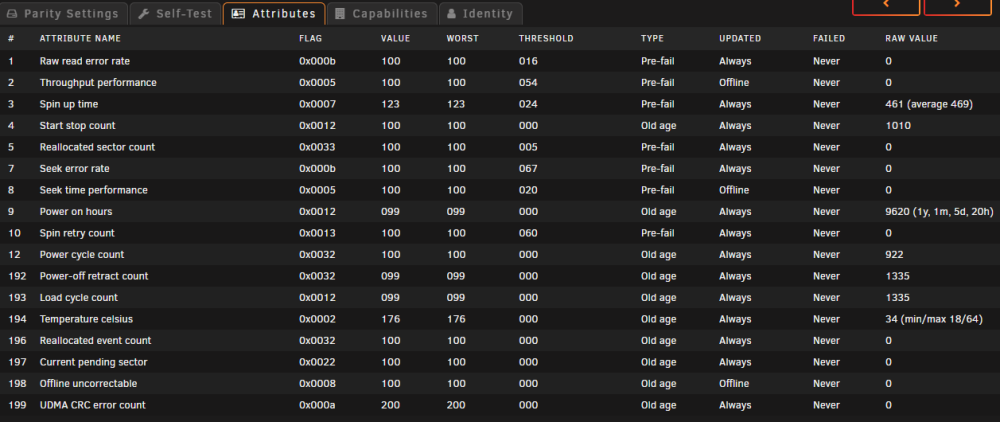The height and width of the screenshot is (422, 1000).
Task: Click the ID card icon on Attributes tab
Action: coord(238,13)
